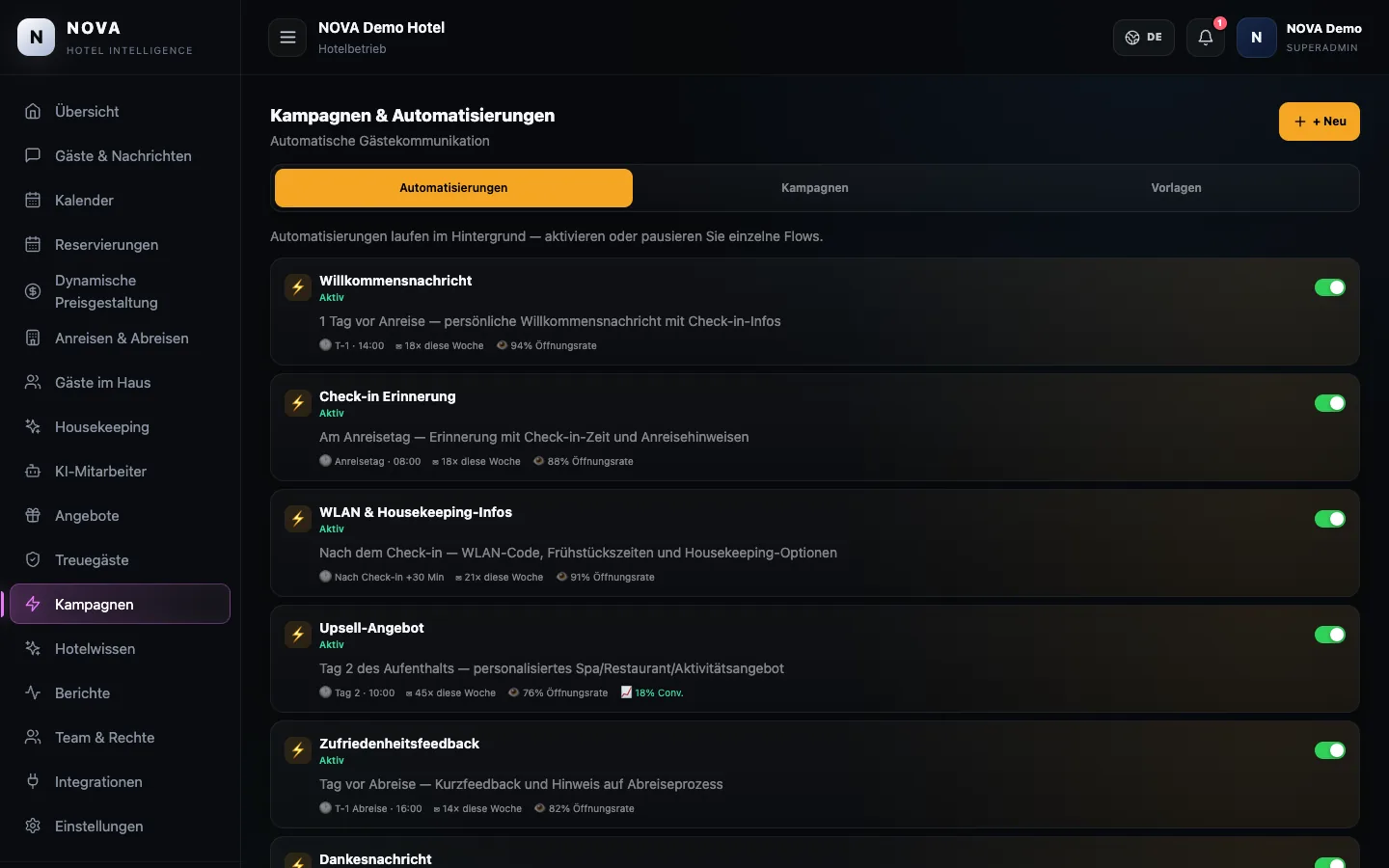Click the + Neu button
This screenshot has height=868, width=1389.
tap(1320, 122)
